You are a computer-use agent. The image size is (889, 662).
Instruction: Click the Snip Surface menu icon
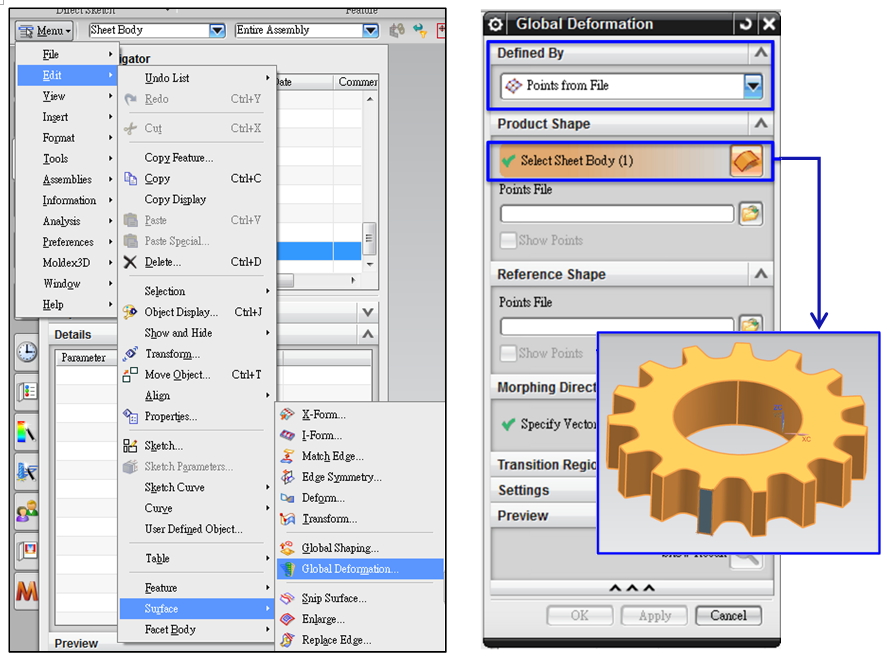pyautogui.click(x=287, y=598)
